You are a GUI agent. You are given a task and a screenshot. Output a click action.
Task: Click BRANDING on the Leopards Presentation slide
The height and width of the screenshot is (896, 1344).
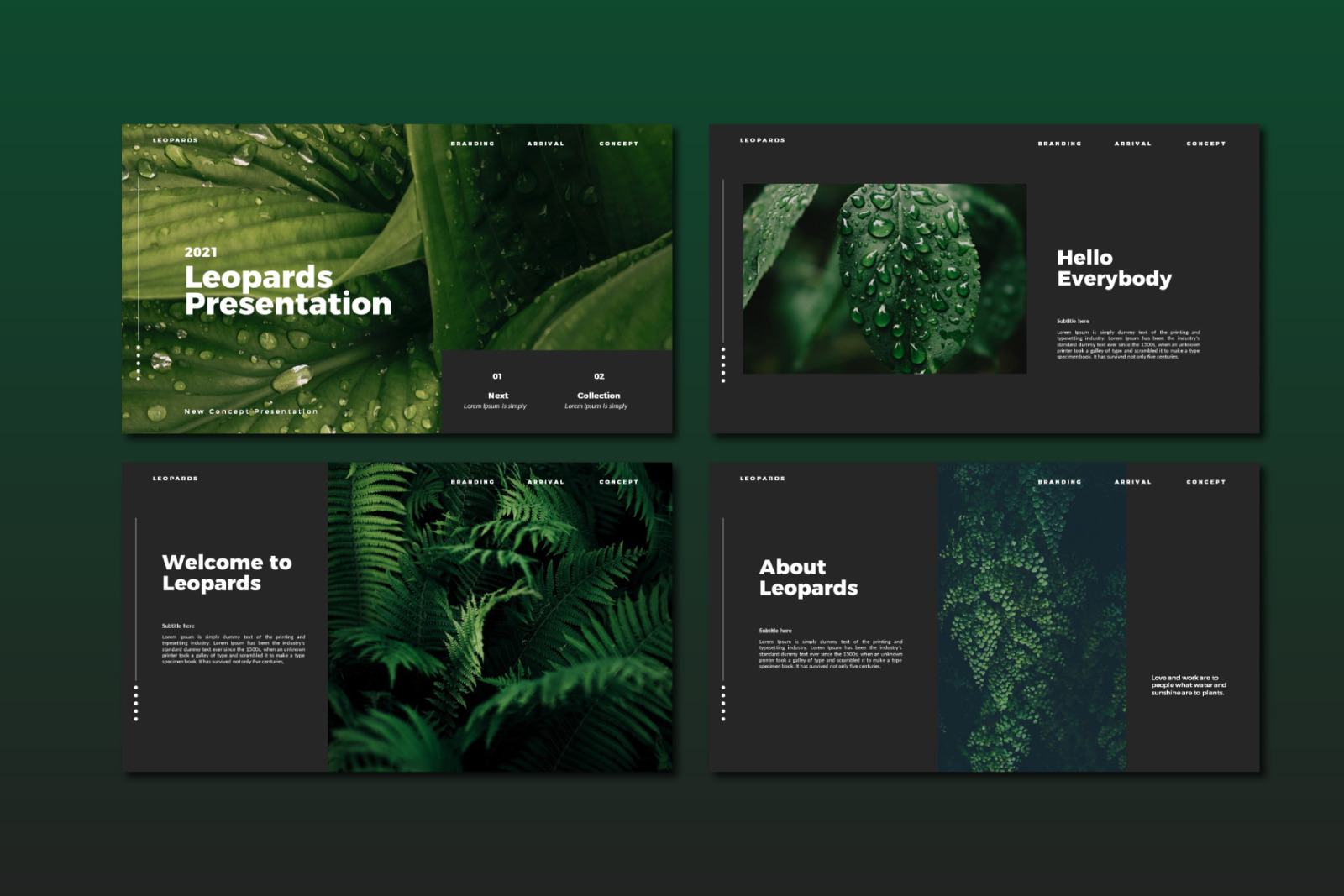click(472, 144)
